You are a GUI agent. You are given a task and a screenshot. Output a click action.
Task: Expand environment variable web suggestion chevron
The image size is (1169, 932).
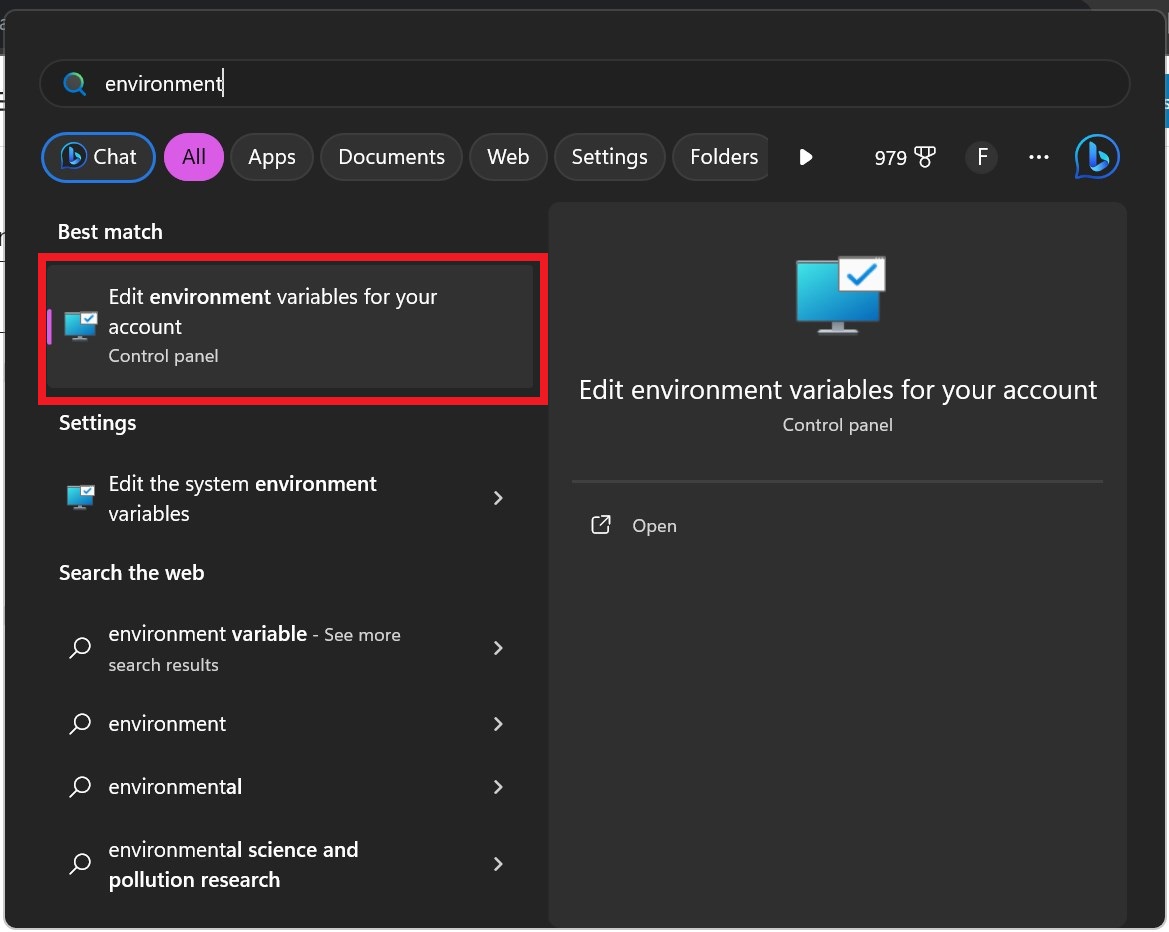point(498,648)
